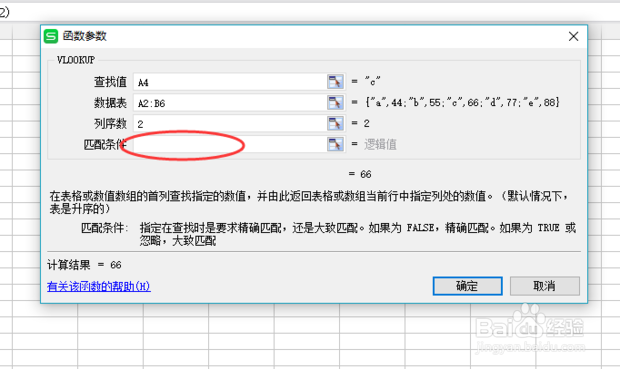620x369 pixels.
Task: Click the 数据表 label
Action: pyautogui.click(x=110, y=103)
